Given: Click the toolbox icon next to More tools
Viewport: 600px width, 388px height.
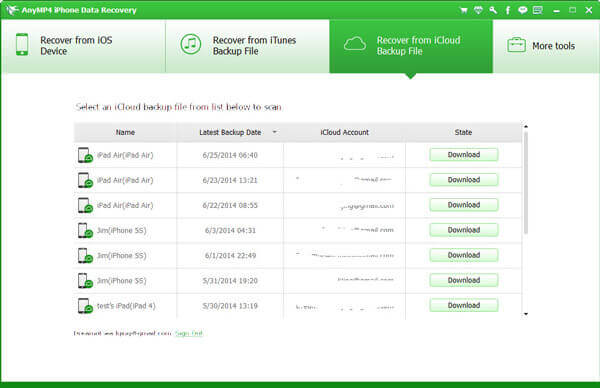Looking at the screenshot, I should 517,45.
